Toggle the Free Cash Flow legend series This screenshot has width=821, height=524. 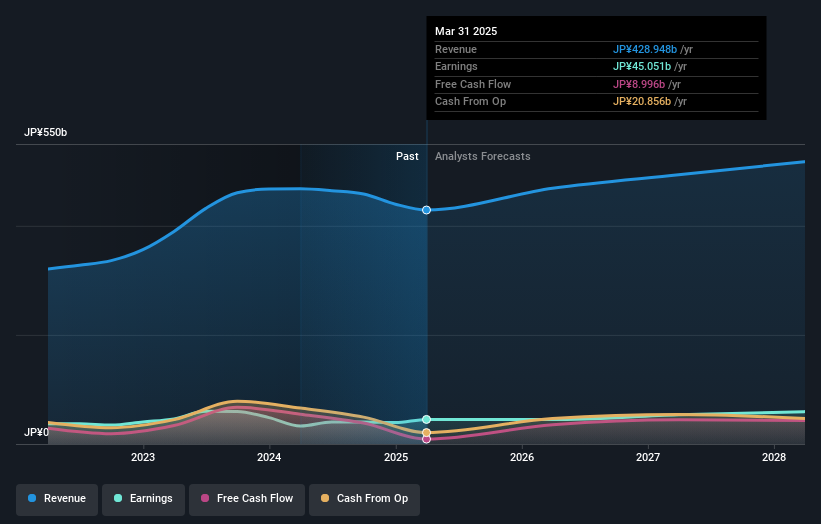tap(247, 499)
